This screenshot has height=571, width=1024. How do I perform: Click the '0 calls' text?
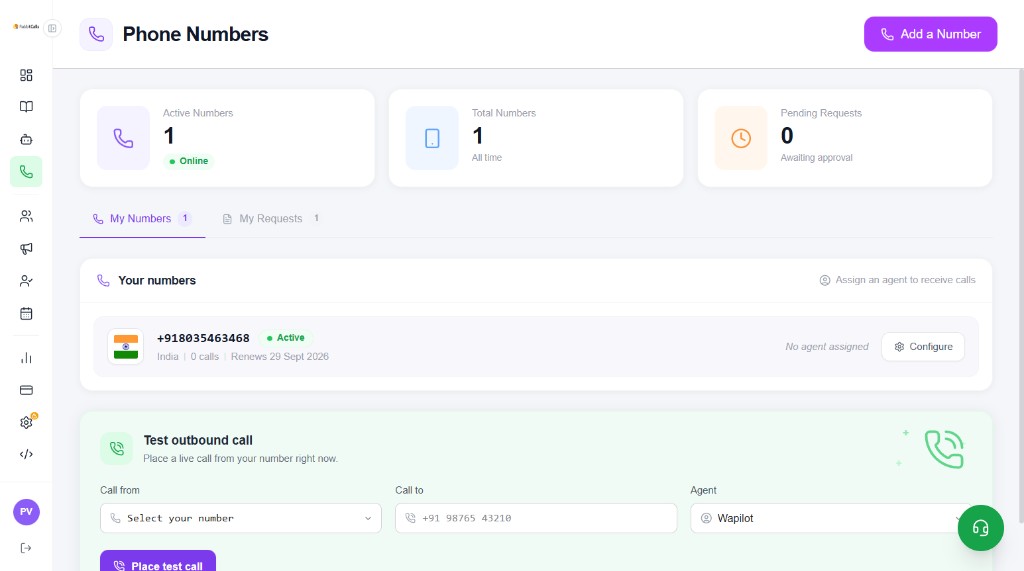click(x=204, y=357)
